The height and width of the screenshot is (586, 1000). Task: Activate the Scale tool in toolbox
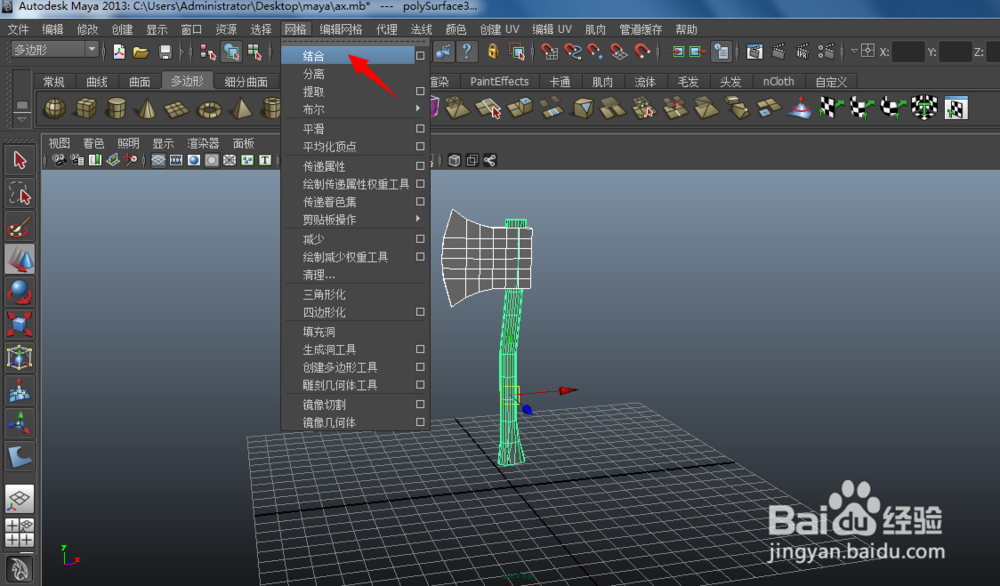(x=20, y=325)
